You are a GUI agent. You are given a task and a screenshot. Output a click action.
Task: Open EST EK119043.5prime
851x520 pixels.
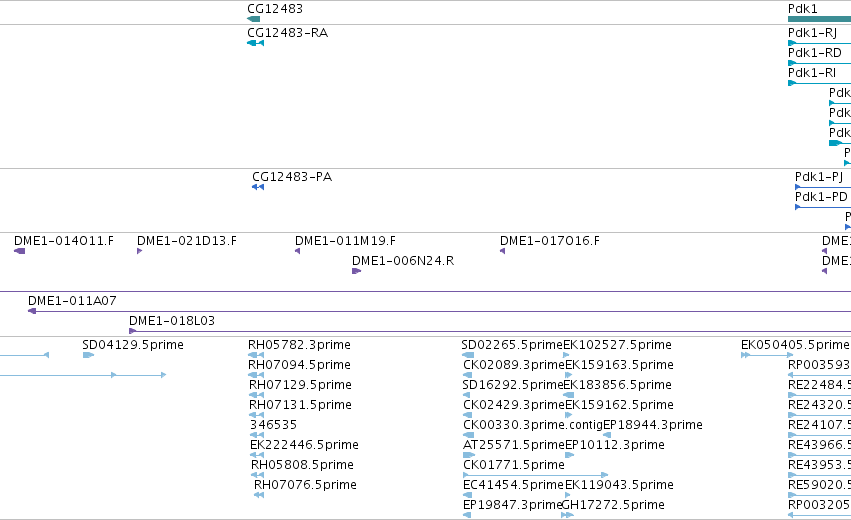[620, 485]
